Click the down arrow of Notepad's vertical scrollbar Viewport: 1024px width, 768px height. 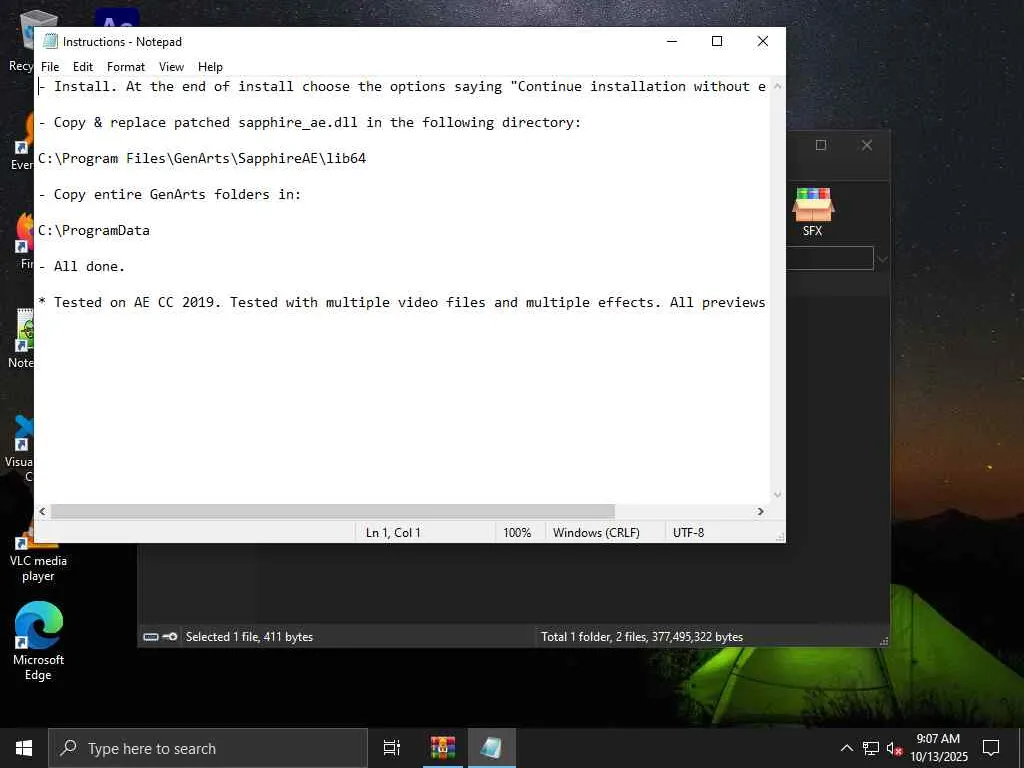777,495
